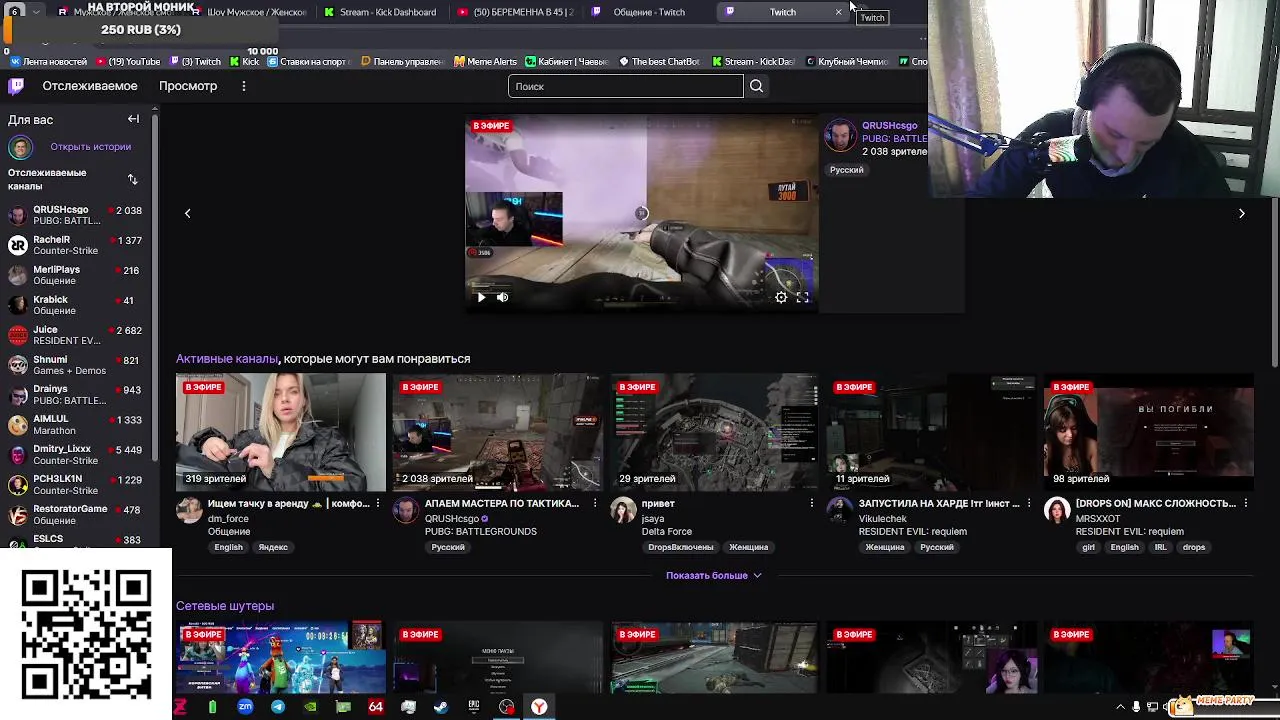Open options dots for Vikulechek stream card
The image size is (1280, 720).
click(x=1028, y=504)
